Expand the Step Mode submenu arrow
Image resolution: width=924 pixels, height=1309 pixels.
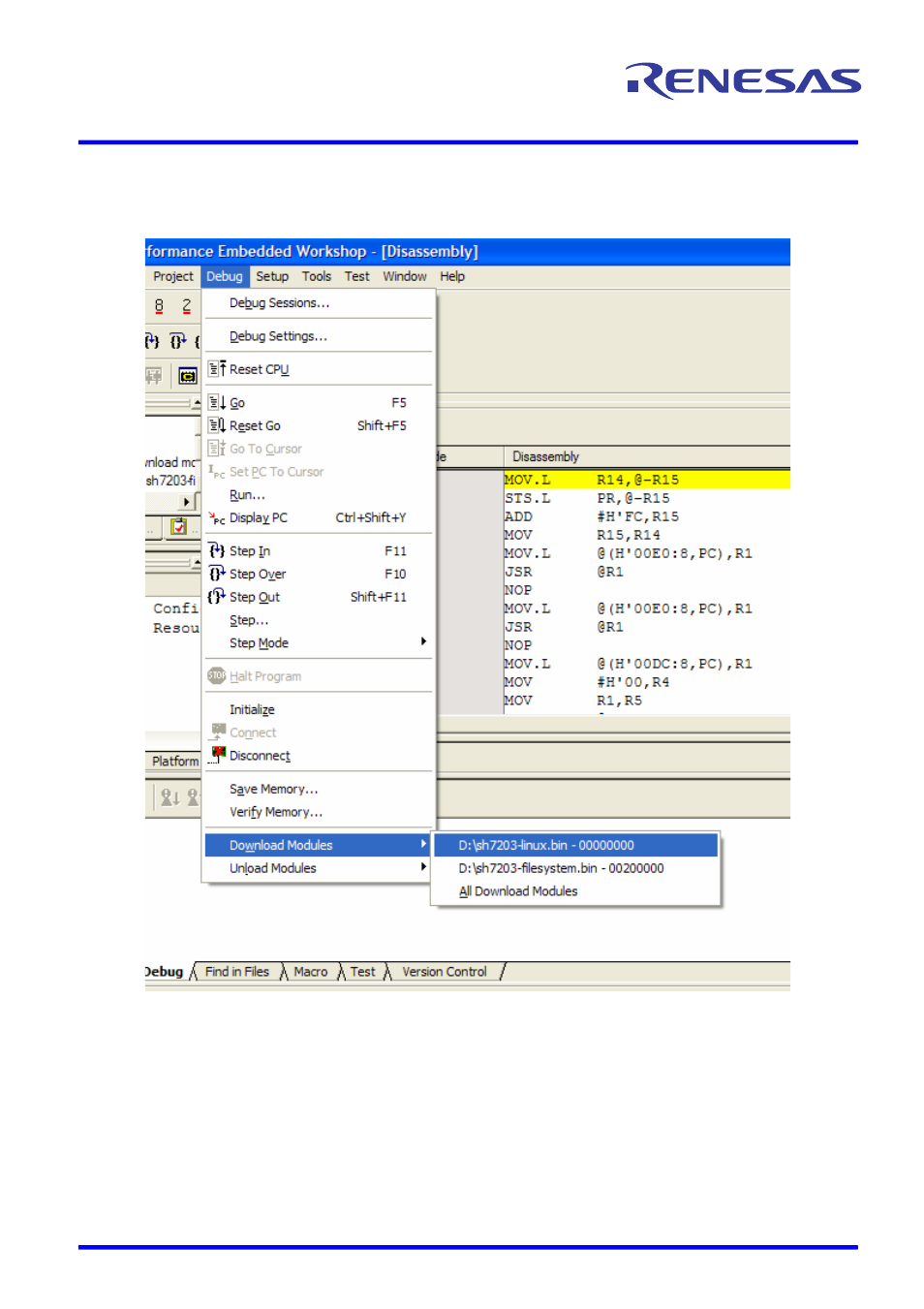point(423,641)
